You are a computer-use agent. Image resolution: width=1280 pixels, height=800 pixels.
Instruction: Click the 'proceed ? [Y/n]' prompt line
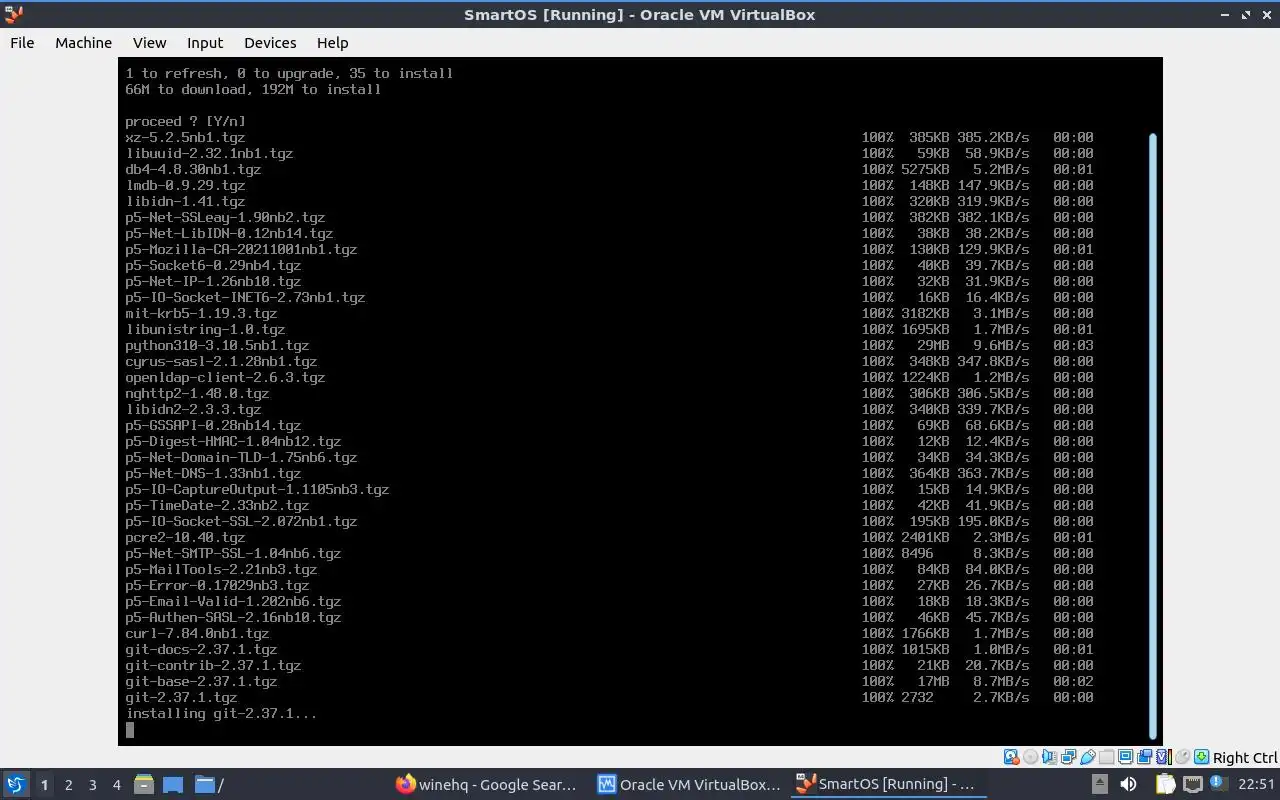(185, 121)
